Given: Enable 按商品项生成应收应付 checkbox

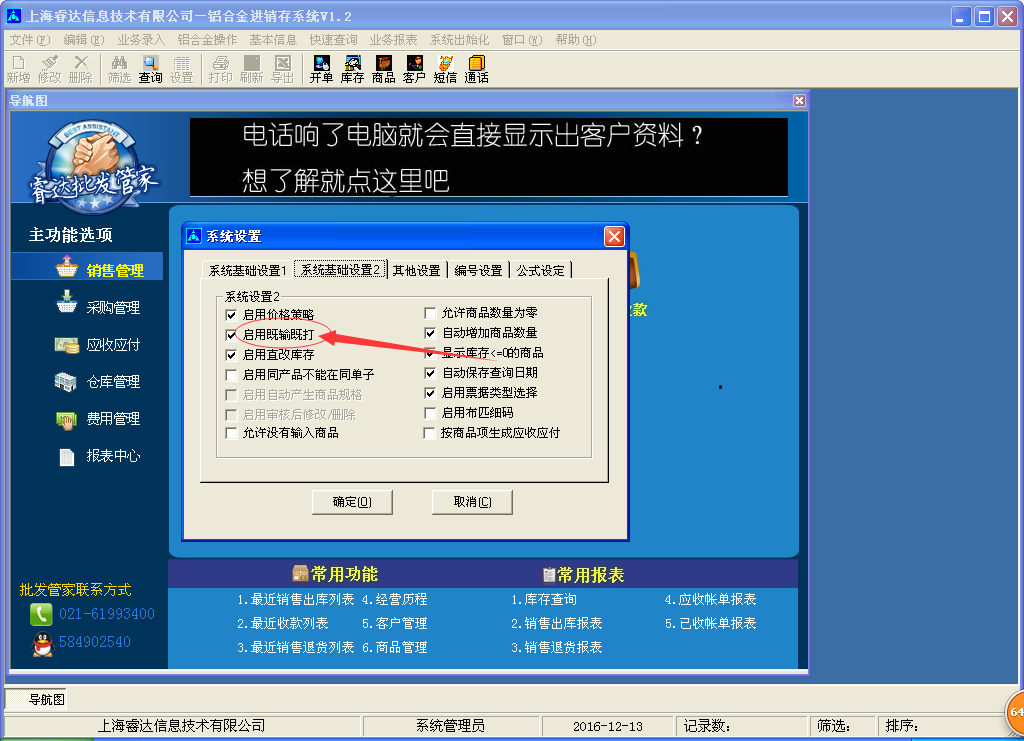Looking at the screenshot, I should pyautogui.click(x=430, y=433).
